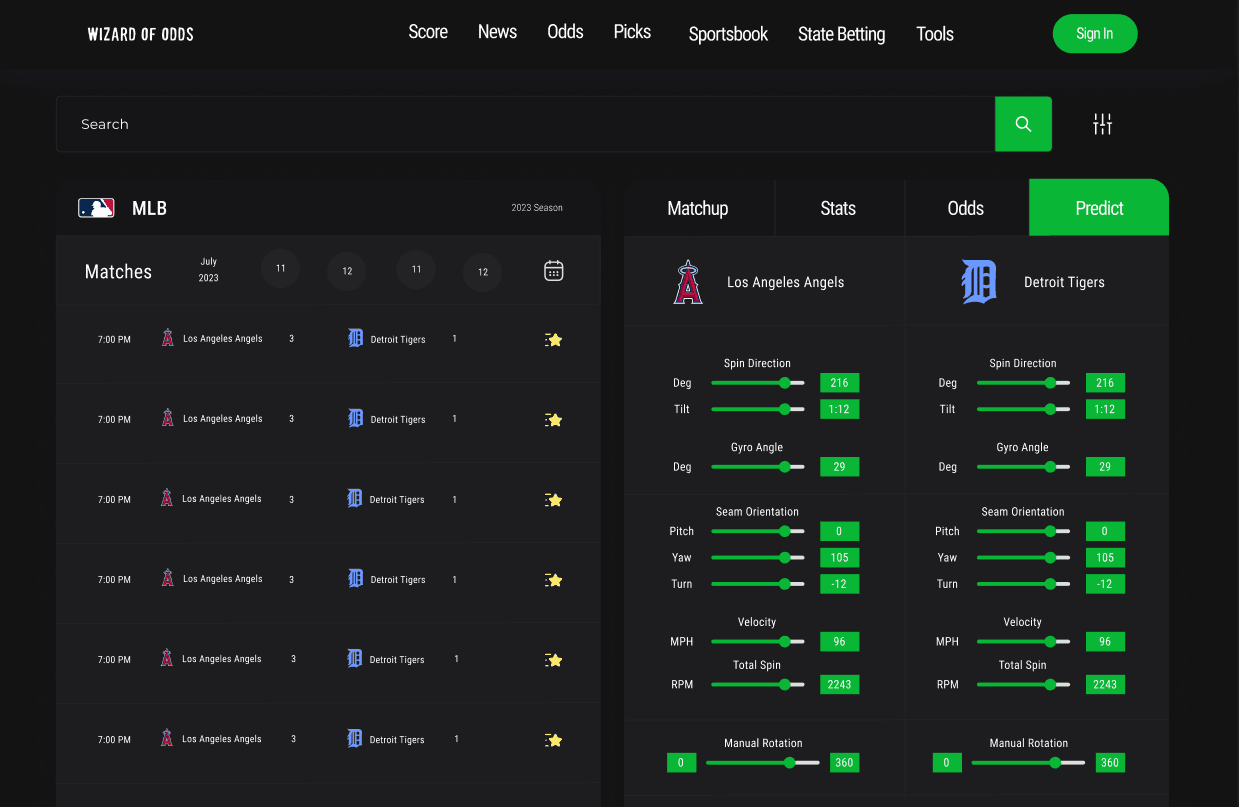Click into the Search field

point(526,124)
